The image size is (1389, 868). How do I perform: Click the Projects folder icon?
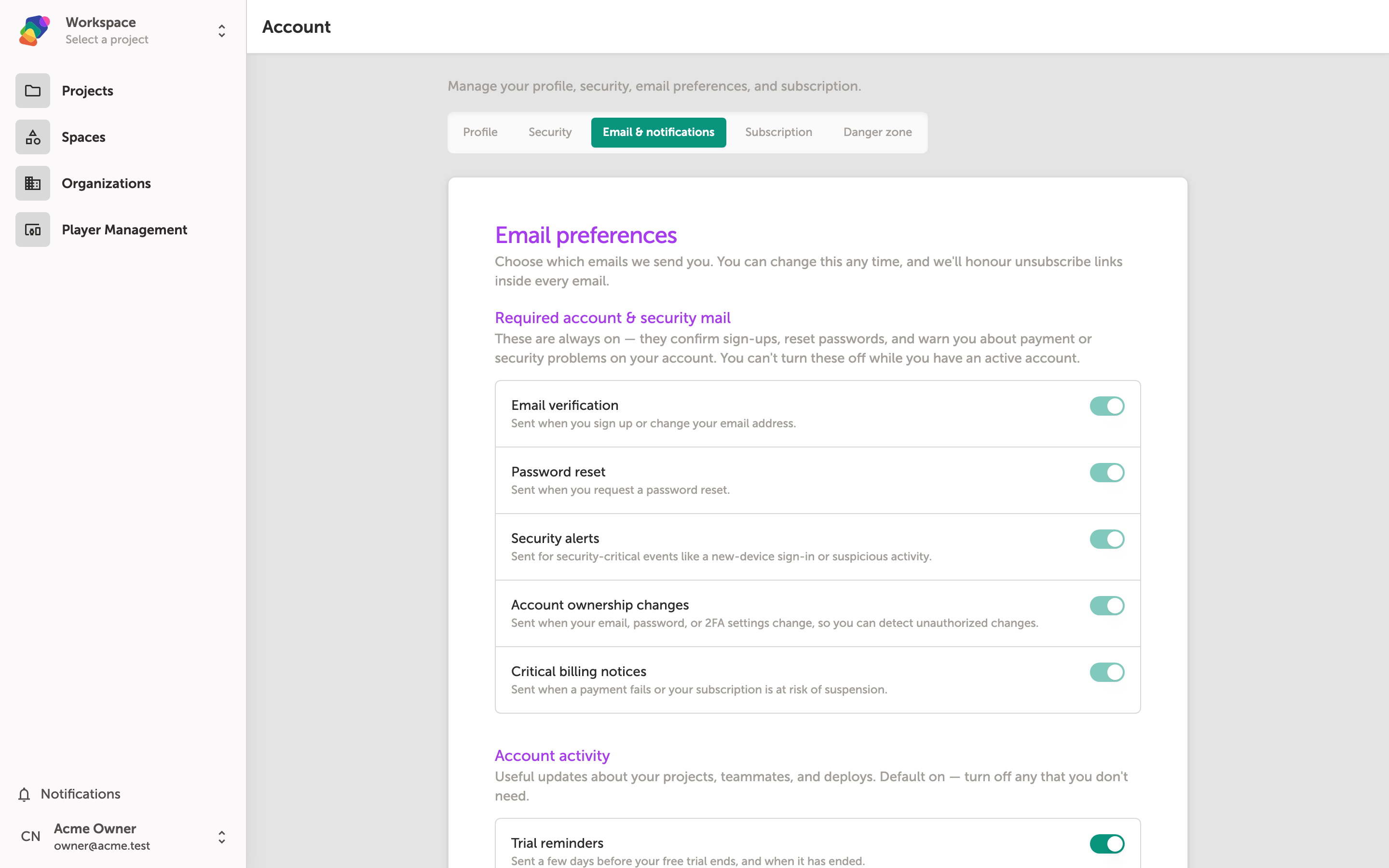[x=33, y=91]
